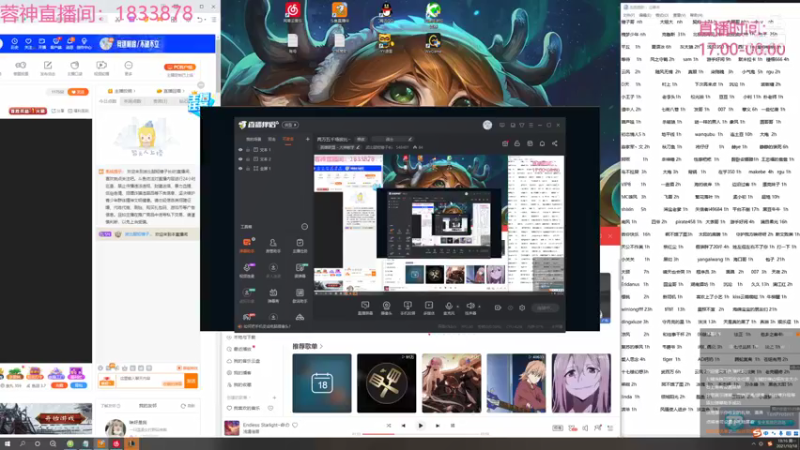Image resolution: width=800 pixels, height=450 pixels.
Task: Open the playlist with the crossed spatulas cover
Action: click(387, 383)
